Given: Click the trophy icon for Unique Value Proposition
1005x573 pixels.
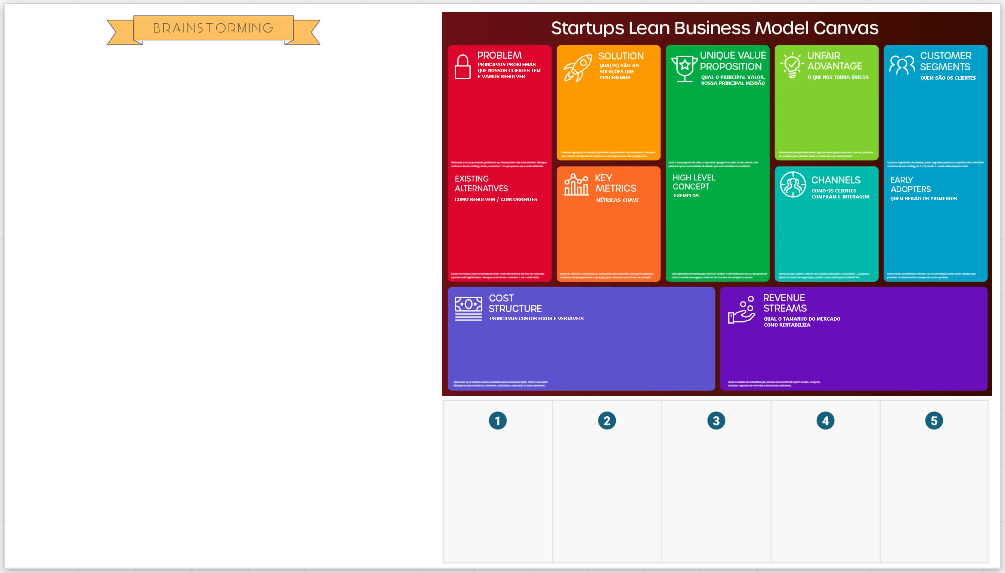Looking at the screenshot, I should 684,66.
